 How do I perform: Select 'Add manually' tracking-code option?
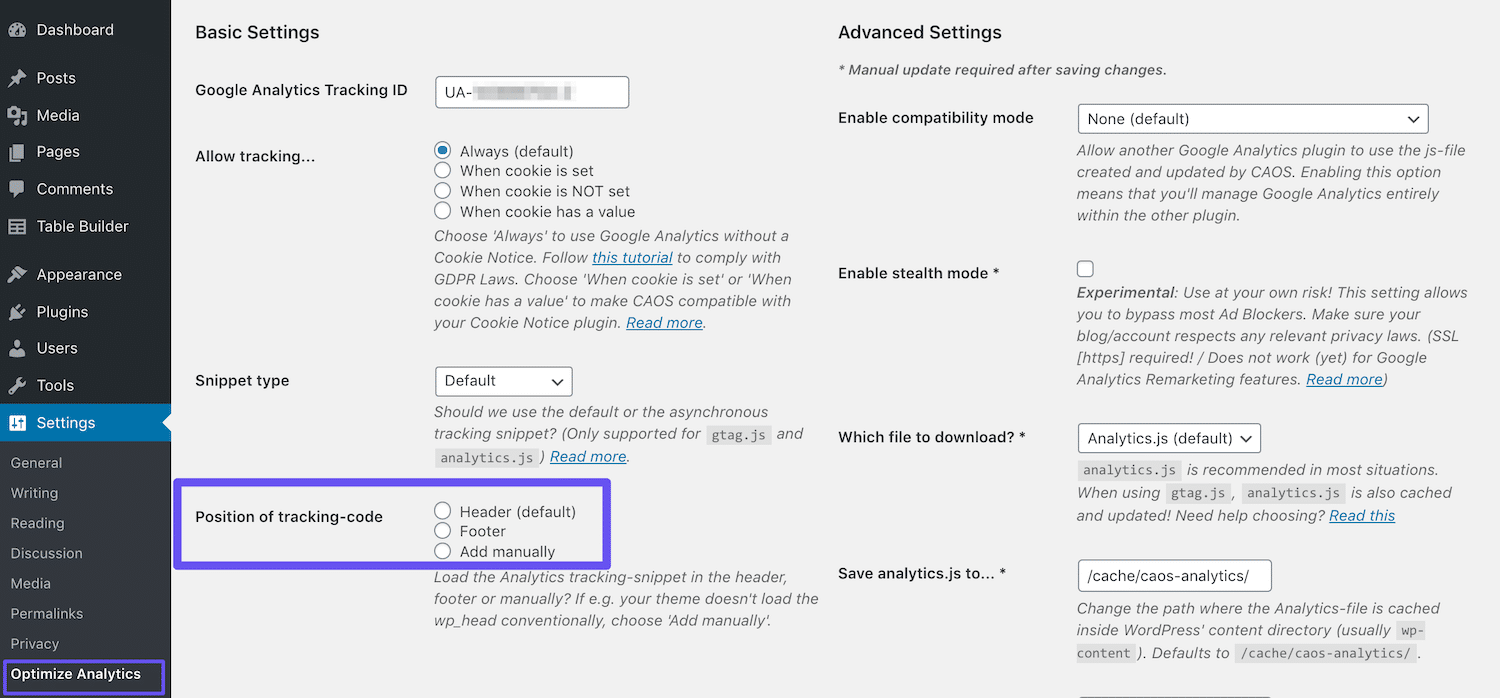(x=443, y=551)
